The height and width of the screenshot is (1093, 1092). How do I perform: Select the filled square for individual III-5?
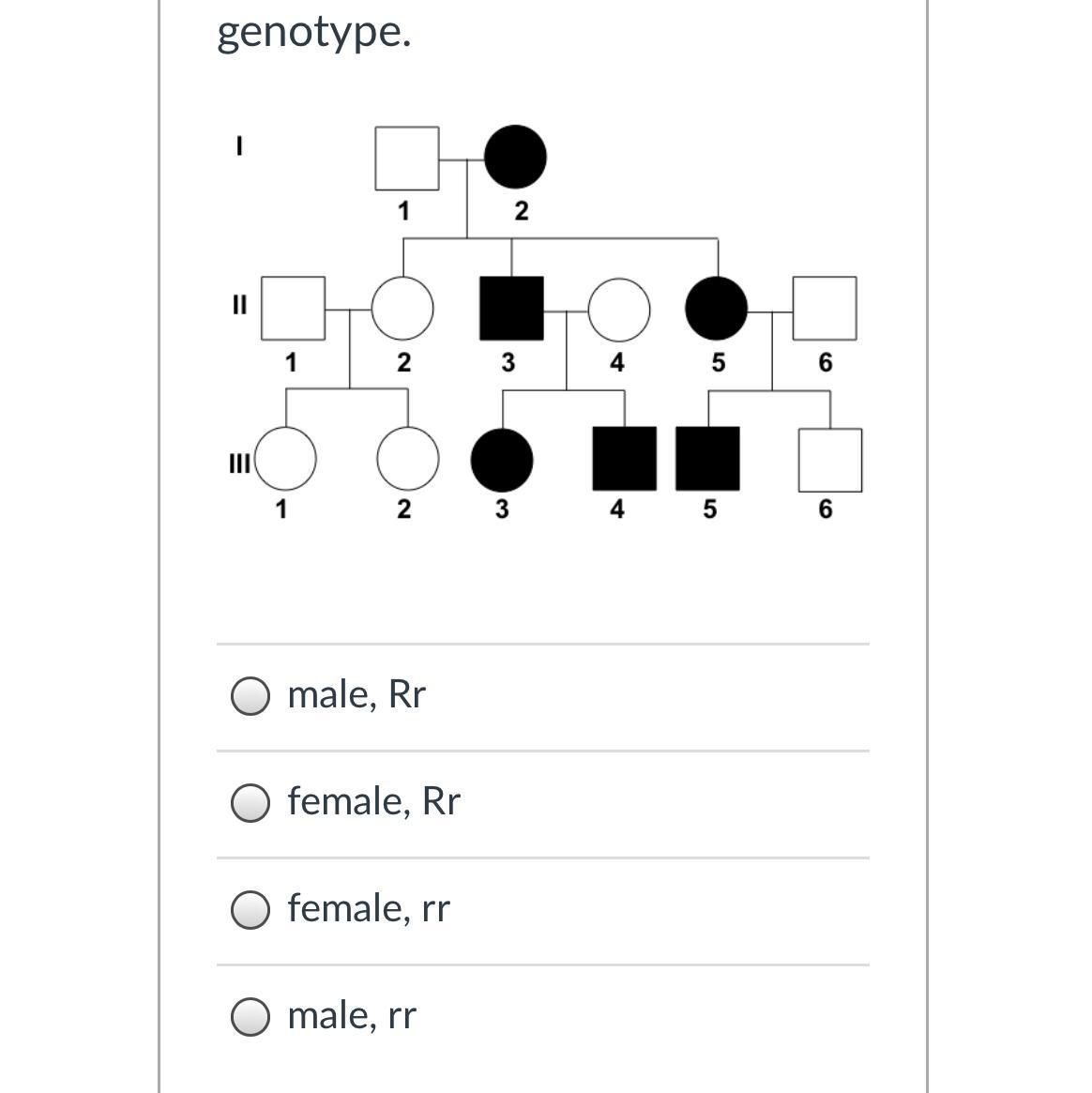[707, 459]
